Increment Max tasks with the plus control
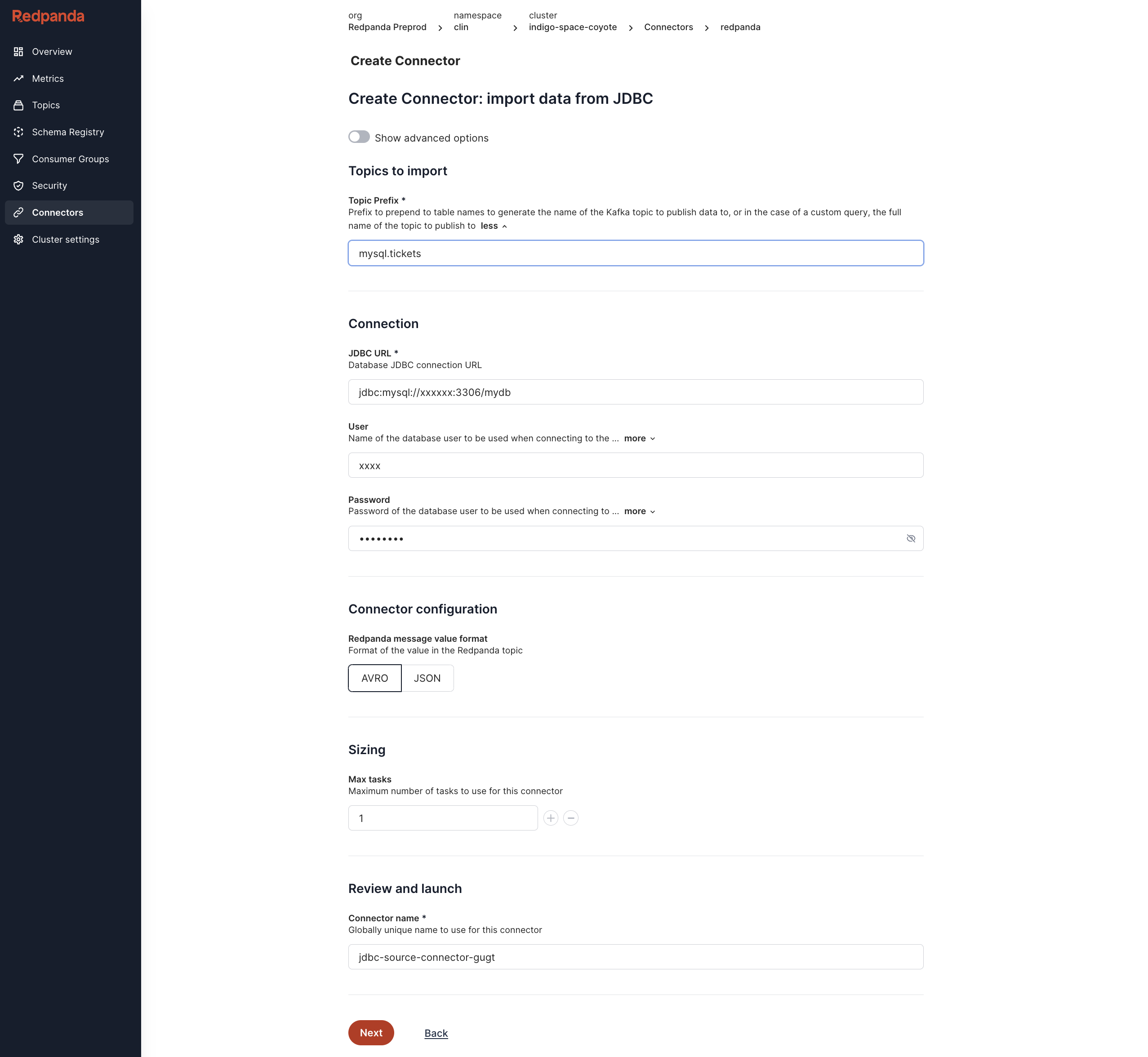This screenshot has height=1057, width=1148. click(550, 818)
